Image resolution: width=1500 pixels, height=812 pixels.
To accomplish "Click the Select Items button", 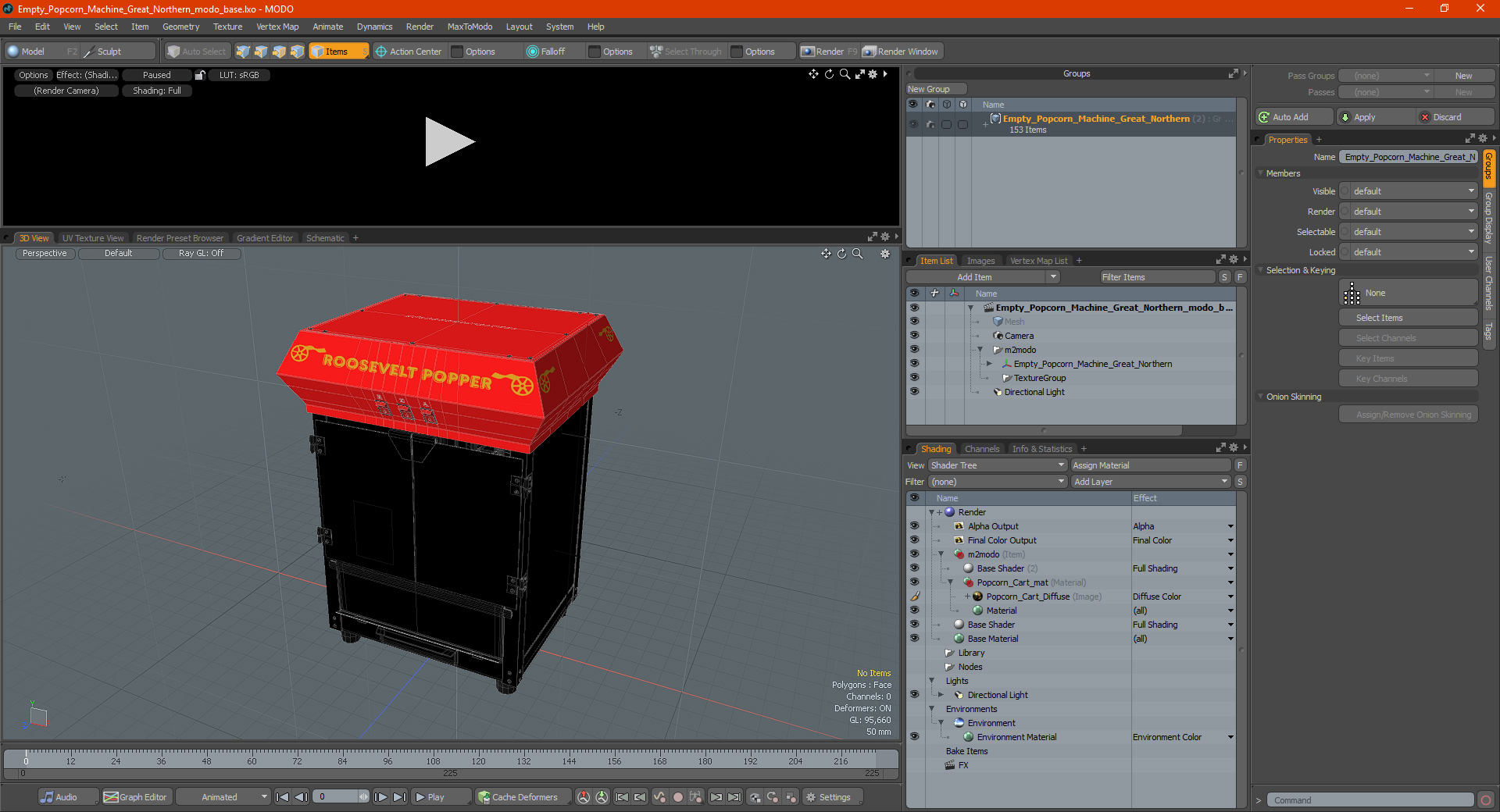I will tap(1408, 318).
